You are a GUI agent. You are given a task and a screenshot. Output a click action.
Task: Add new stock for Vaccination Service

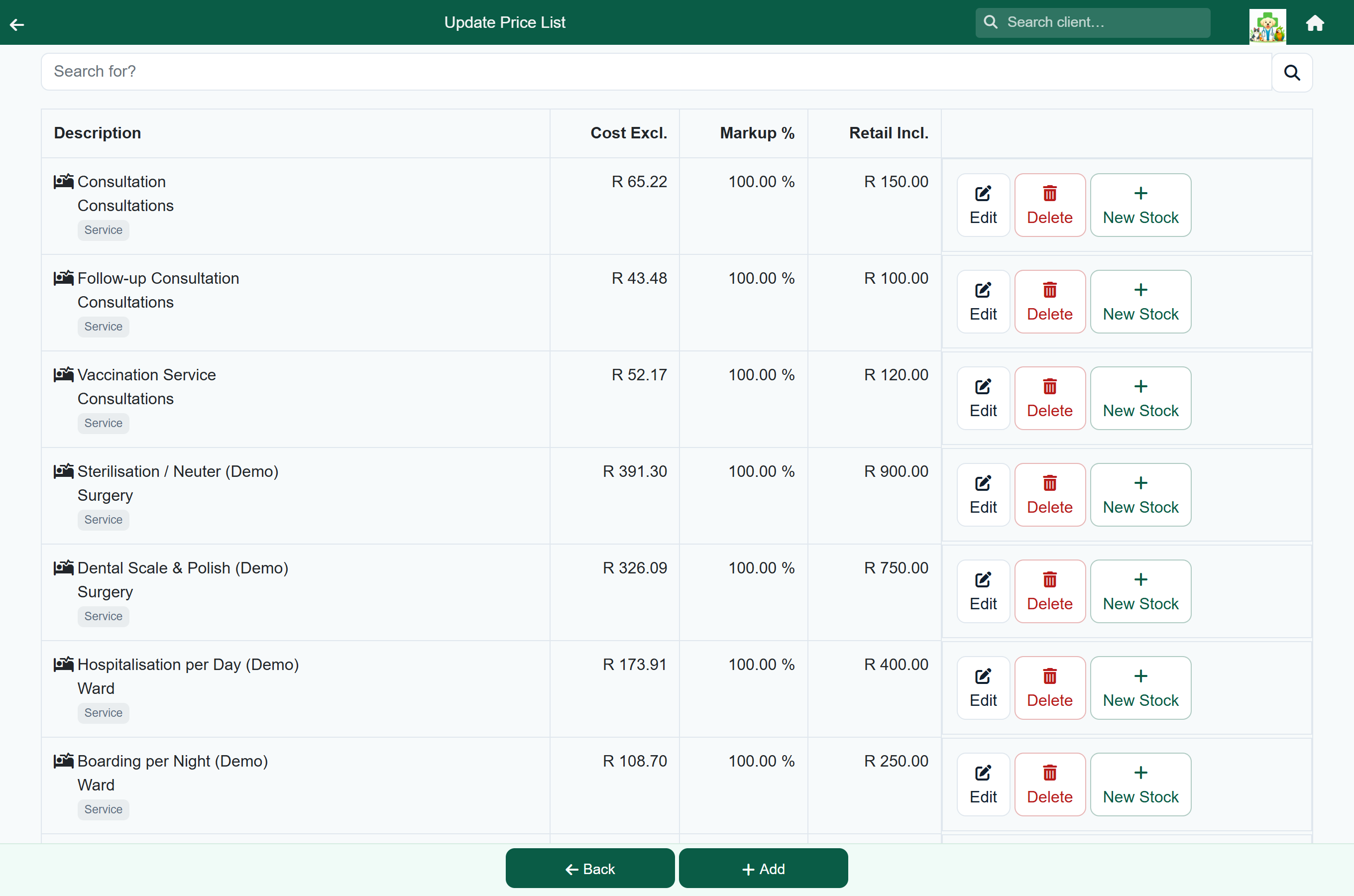point(1141,398)
